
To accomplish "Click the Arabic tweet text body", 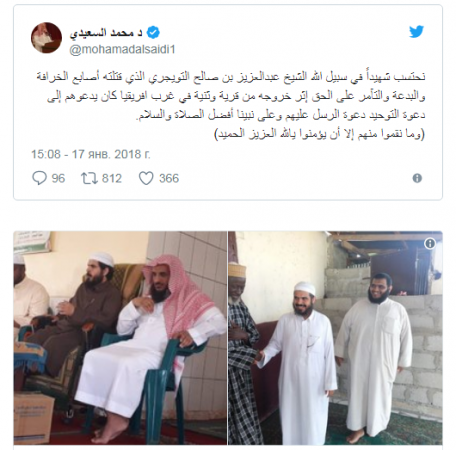I will coord(231,105).
